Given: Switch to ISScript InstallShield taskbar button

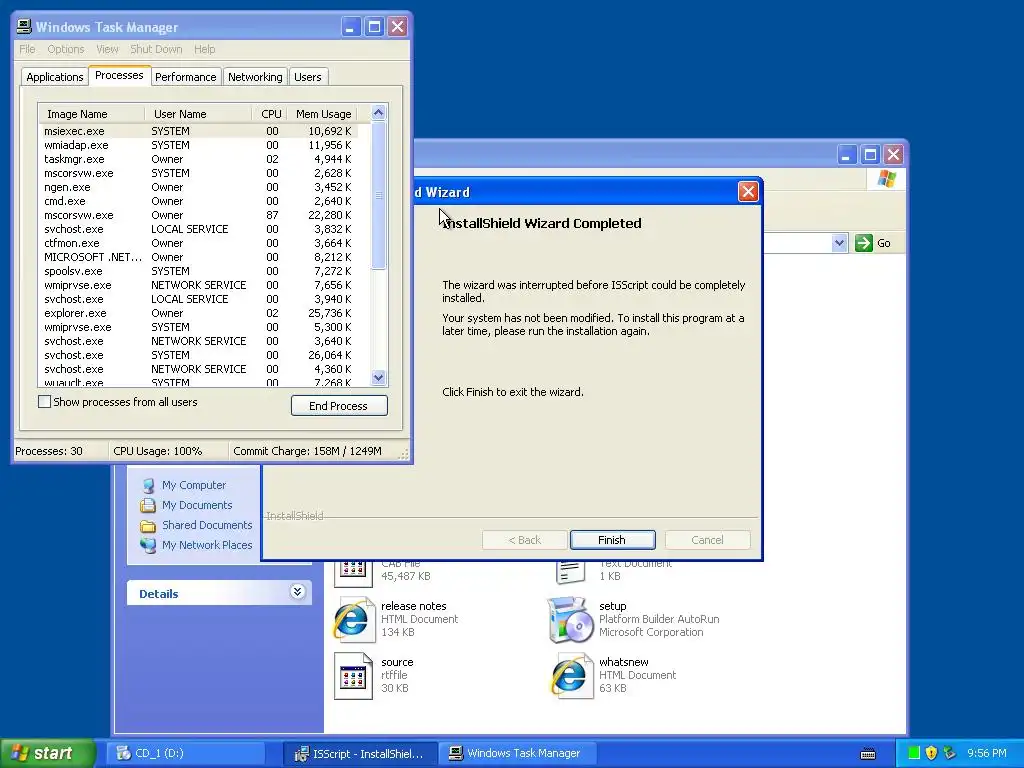Looking at the screenshot, I should (x=359, y=754).
